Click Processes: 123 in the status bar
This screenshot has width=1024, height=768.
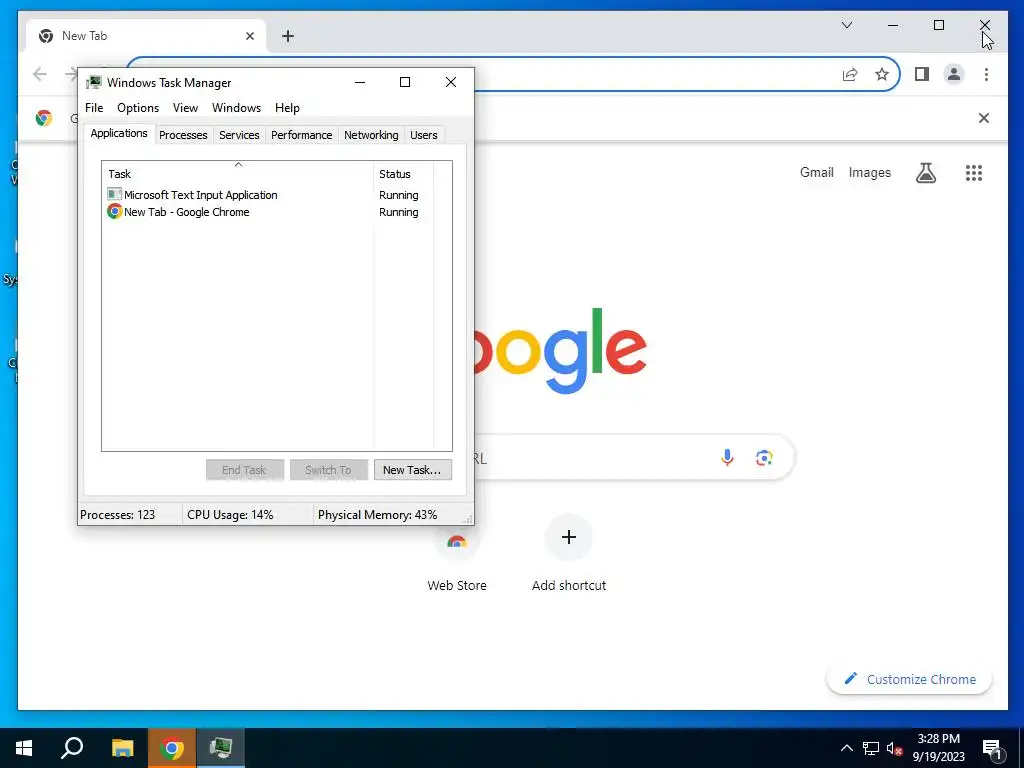pos(118,515)
